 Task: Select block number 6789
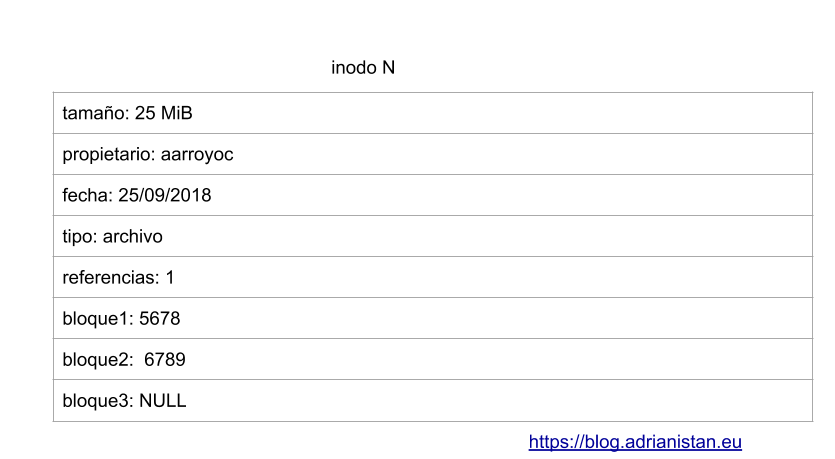[165, 360]
